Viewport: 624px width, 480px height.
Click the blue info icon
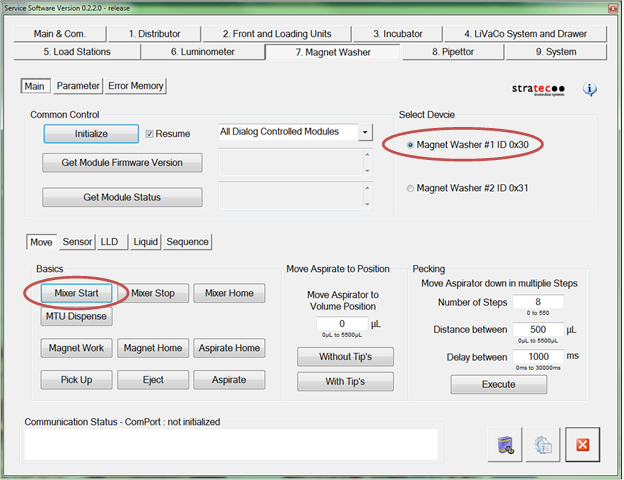[590, 89]
